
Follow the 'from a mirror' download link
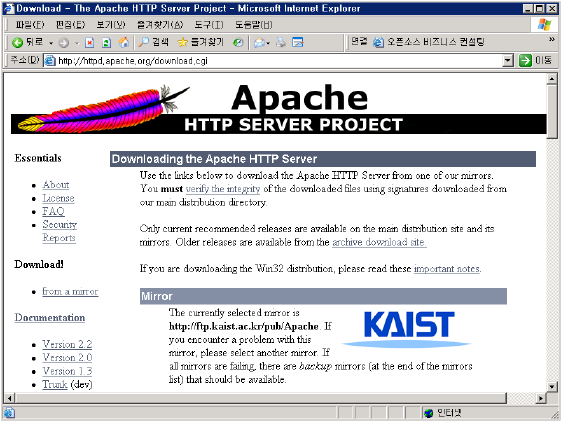coord(70,292)
